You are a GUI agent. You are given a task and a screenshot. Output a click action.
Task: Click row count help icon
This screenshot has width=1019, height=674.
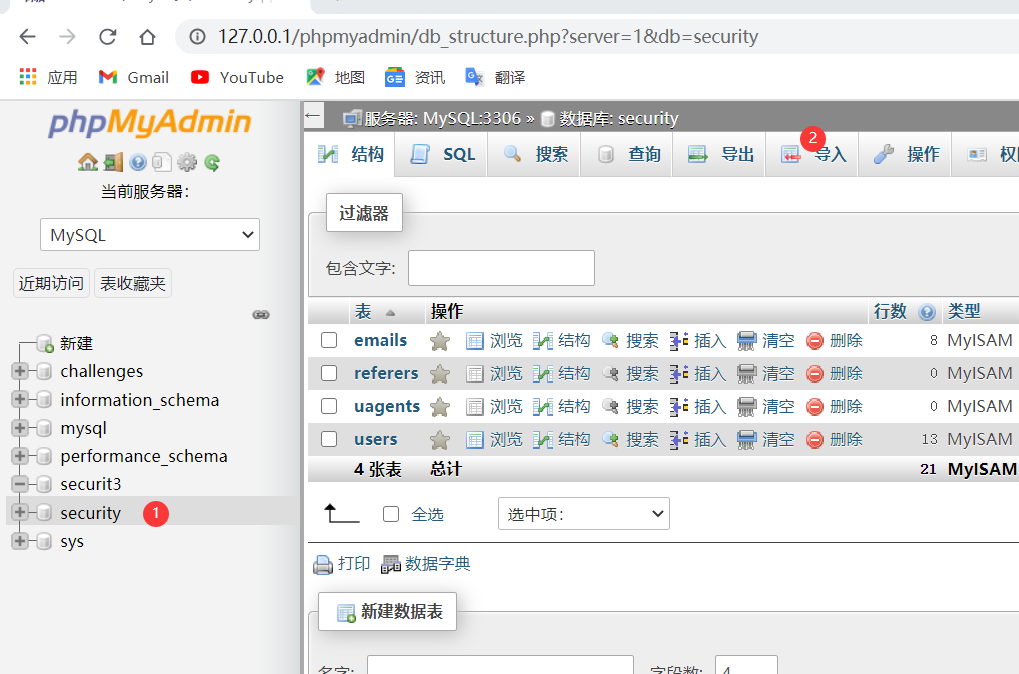927,313
